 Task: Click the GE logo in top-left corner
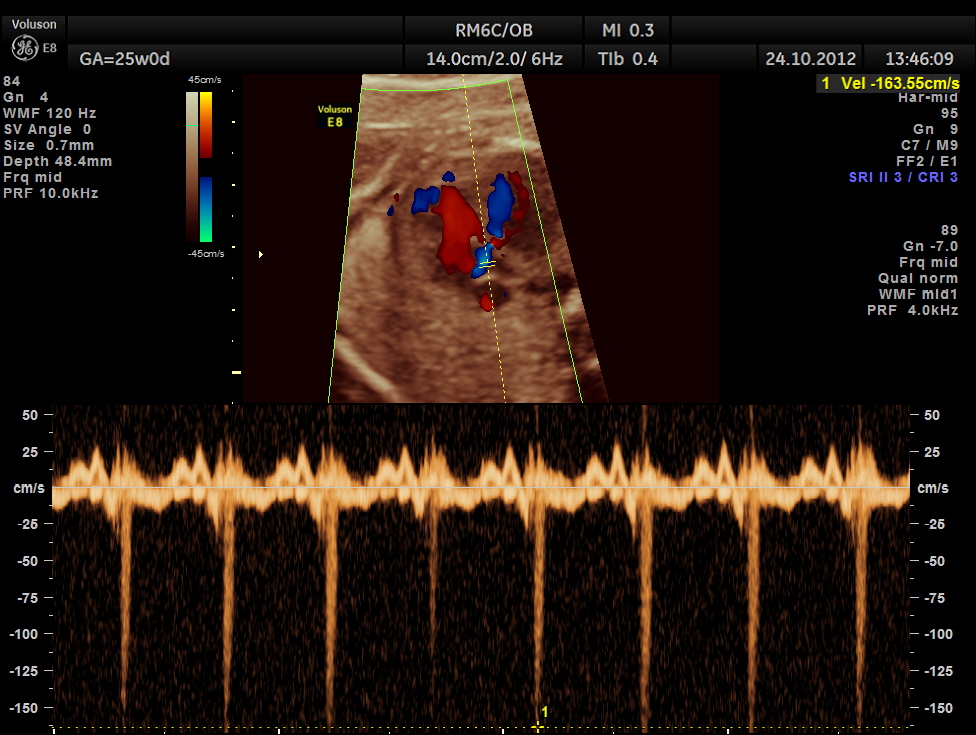click(24, 49)
